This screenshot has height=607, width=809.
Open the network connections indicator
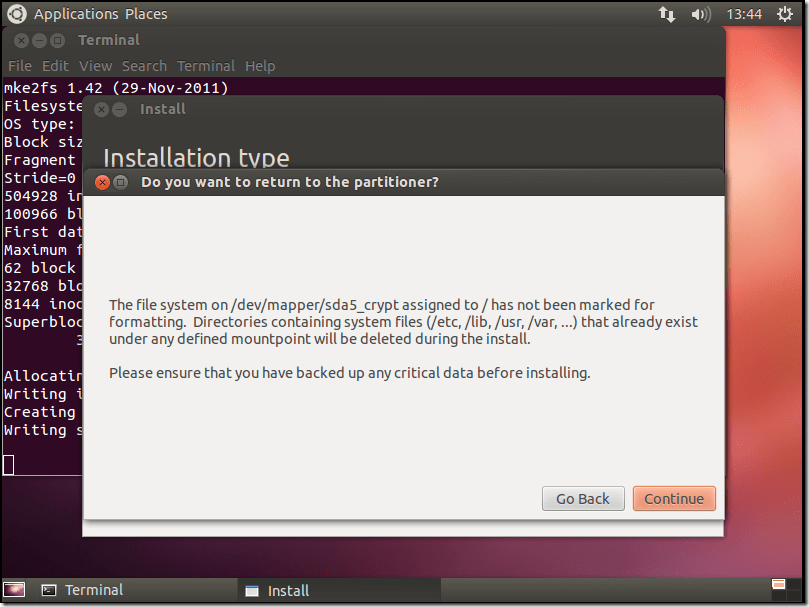pyautogui.click(x=667, y=14)
